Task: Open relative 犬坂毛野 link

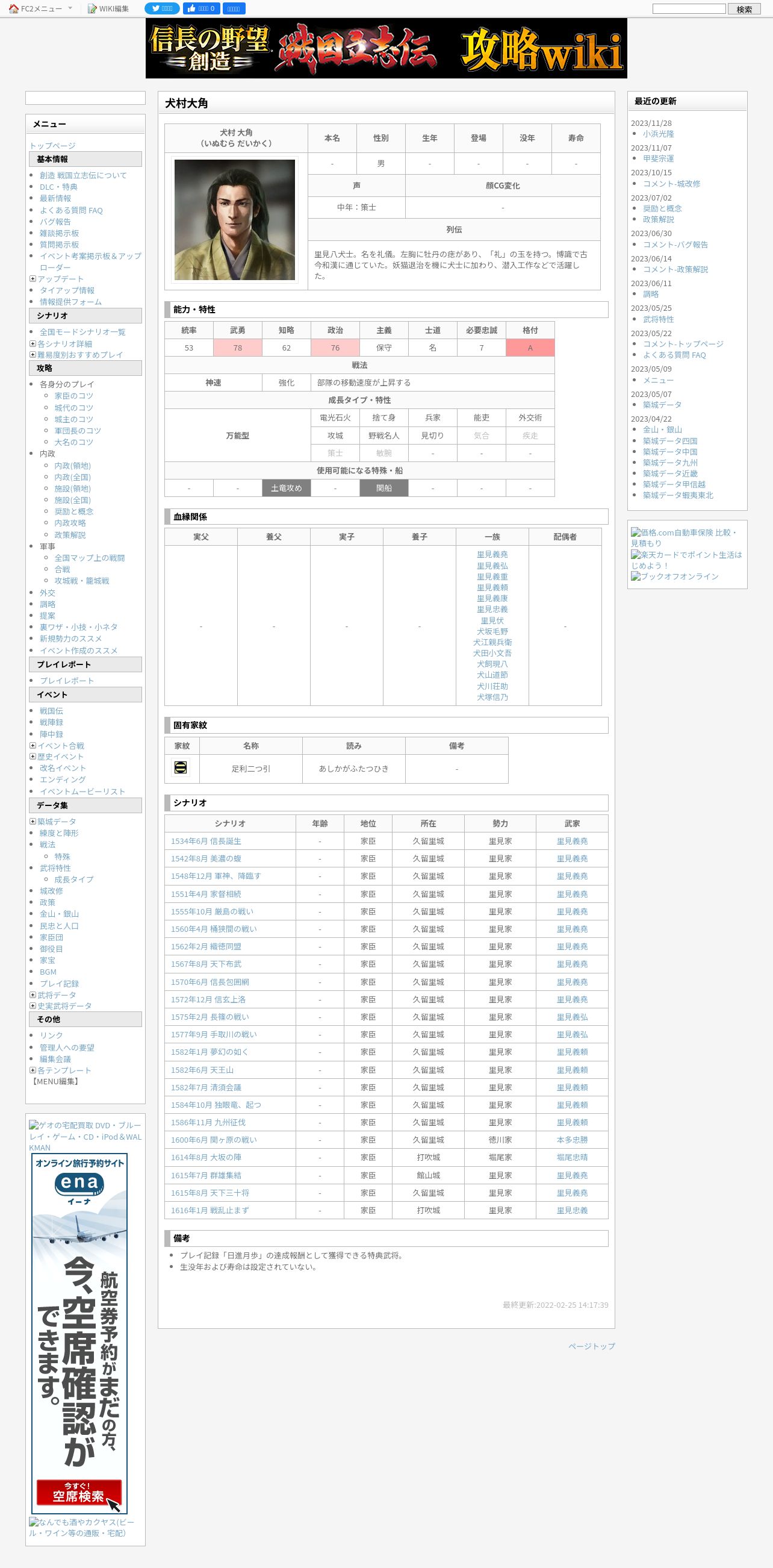Action: (x=492, y=632)
